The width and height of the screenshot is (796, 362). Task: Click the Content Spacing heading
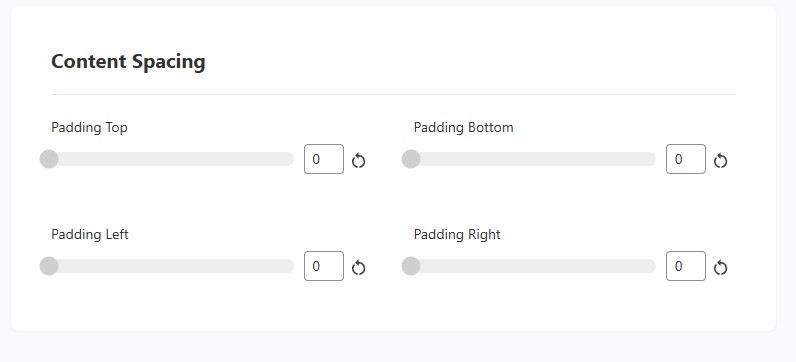[128, 61]
